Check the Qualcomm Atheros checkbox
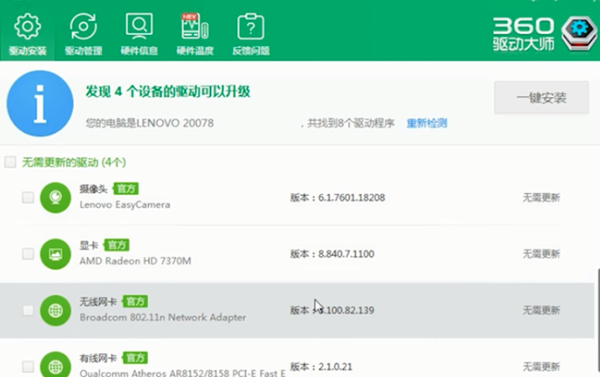The width and height of the screenshot is (600, 377). pyautogui.click(x=28, y=366)
